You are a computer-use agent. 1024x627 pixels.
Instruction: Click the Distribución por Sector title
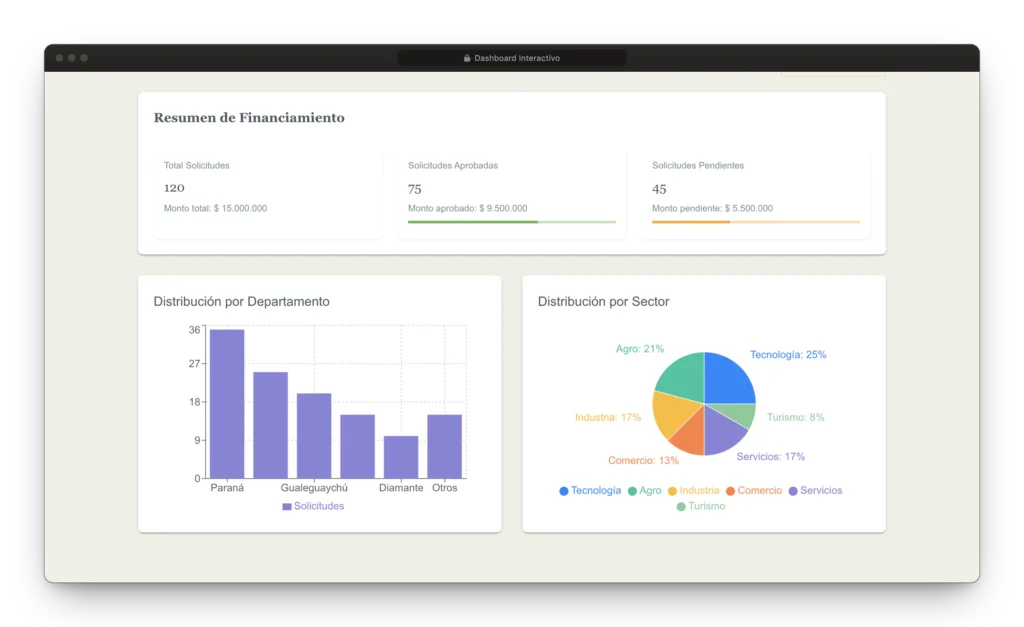click(603, 302)
